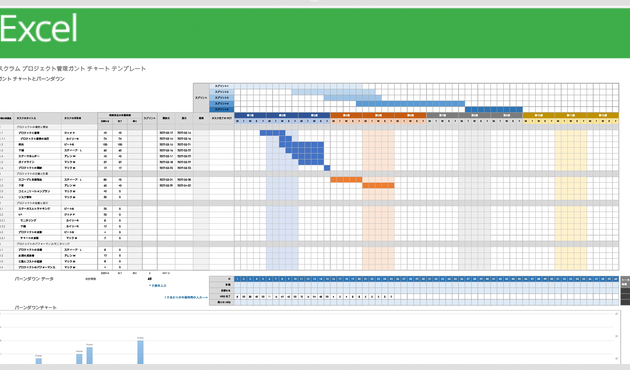
Task: Select the バーンダウンチャート chart heading
Action: (x=36, y=307)
